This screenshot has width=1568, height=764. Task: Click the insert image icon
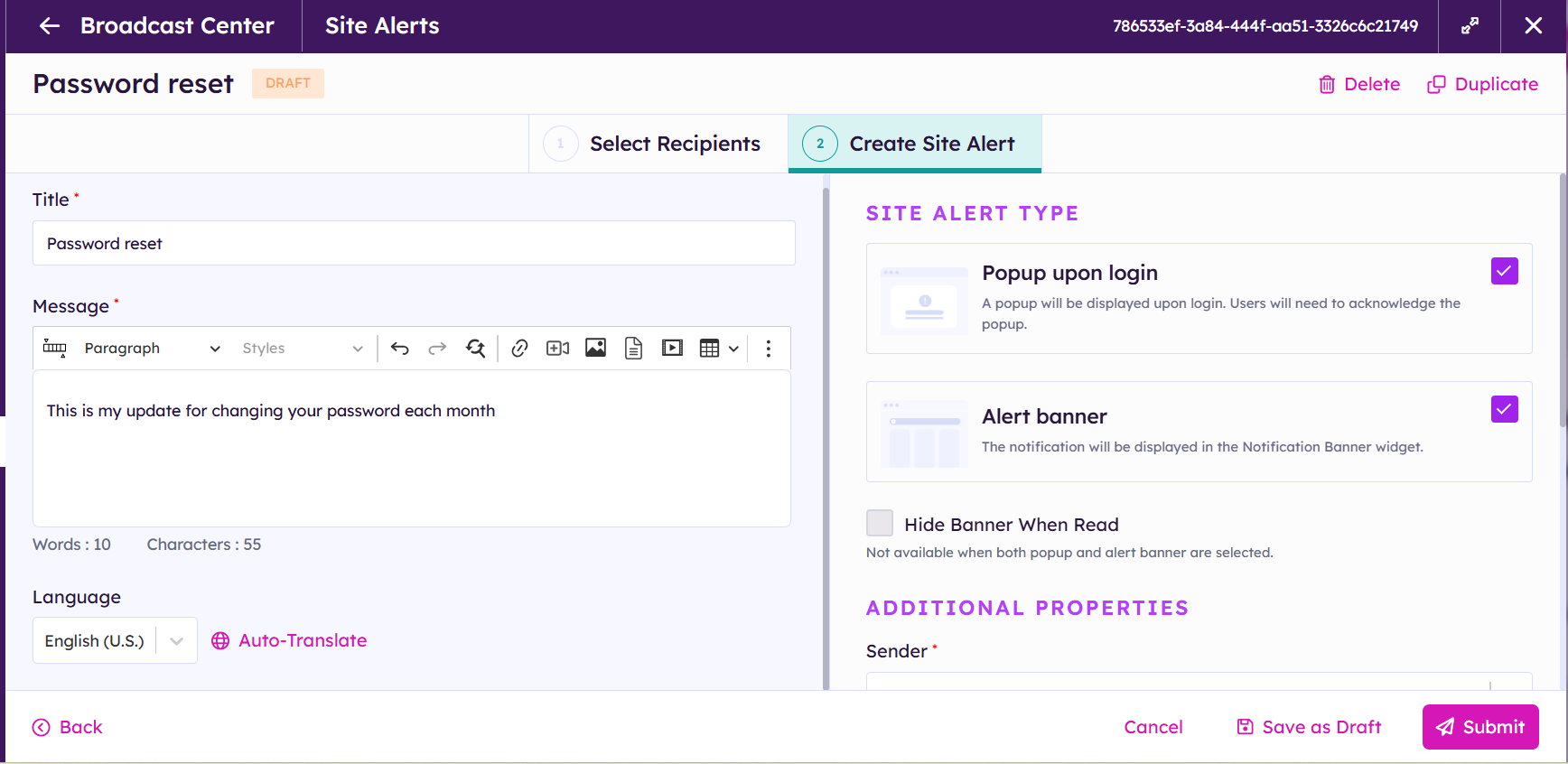[x=595, y=349]
